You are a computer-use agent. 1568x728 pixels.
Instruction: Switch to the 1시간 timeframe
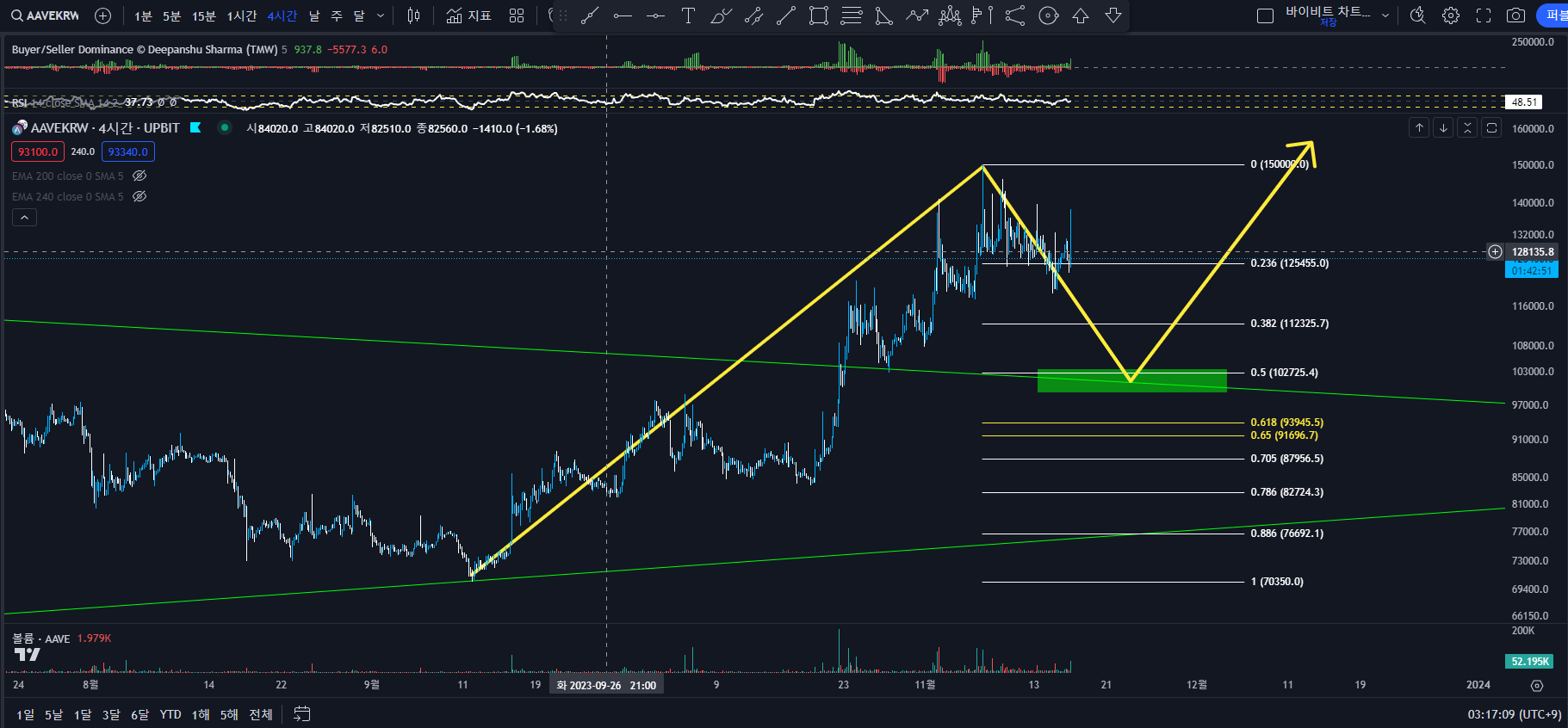tap(242, 15)
